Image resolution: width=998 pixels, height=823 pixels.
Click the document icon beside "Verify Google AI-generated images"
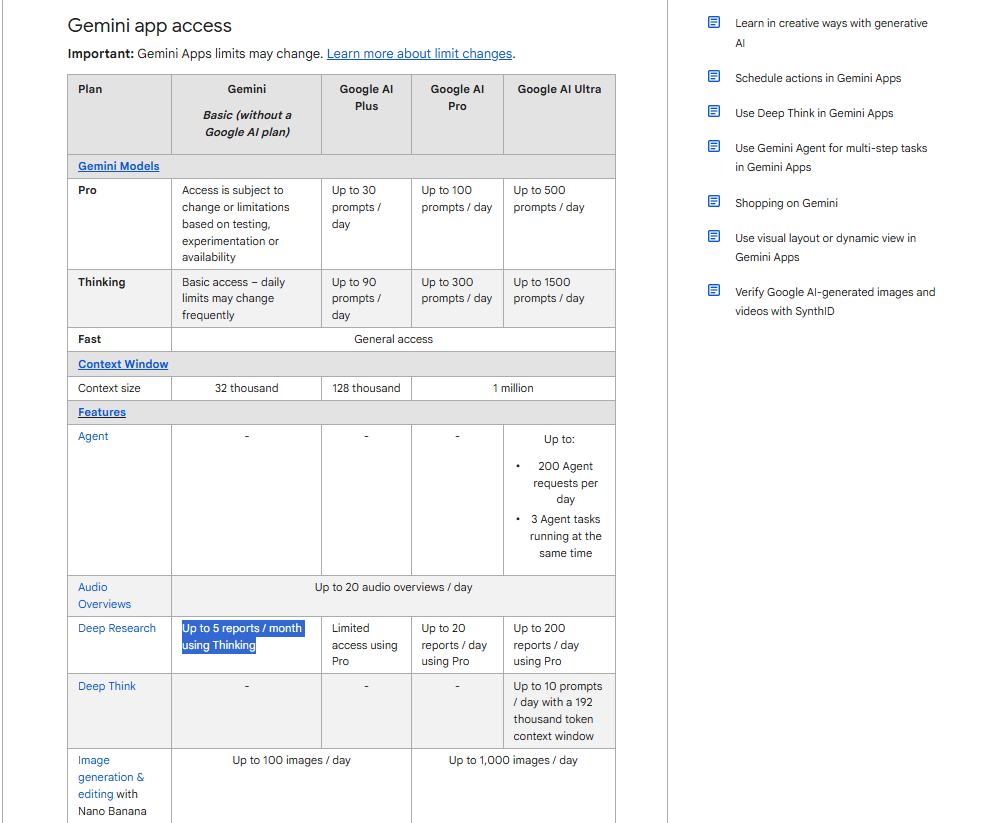[x=713, y=292]
